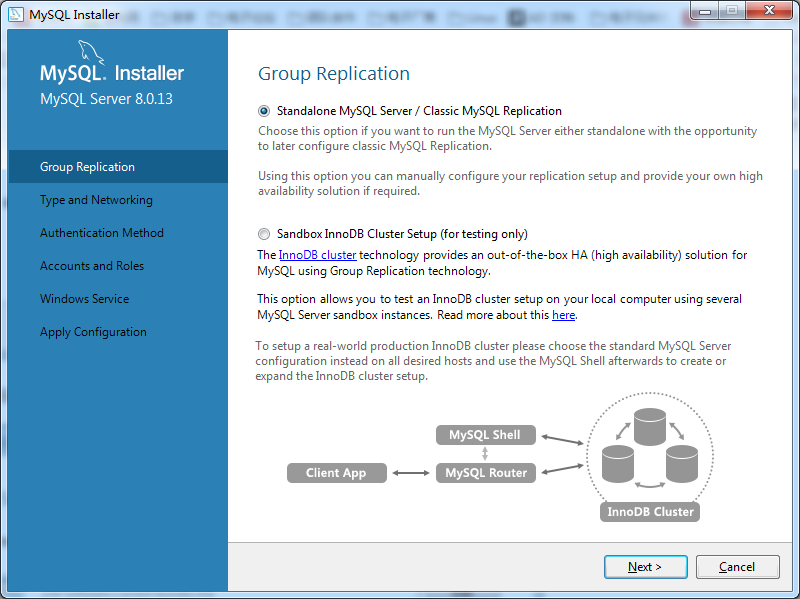Click the Cancel button
The width and height of the screenshot is (800, 599).
pyautogui.click(x=737, y=567)
